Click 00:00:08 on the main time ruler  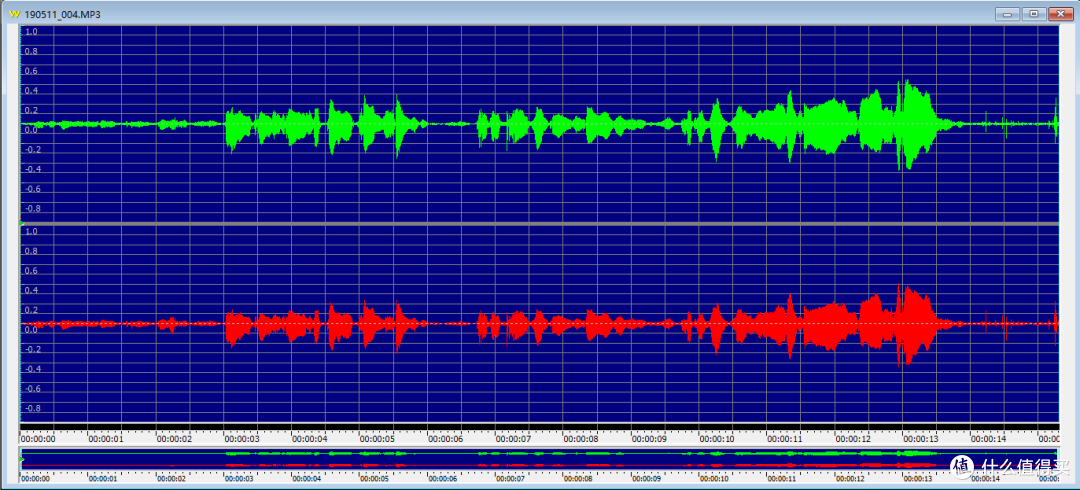(x=581, y=438)
